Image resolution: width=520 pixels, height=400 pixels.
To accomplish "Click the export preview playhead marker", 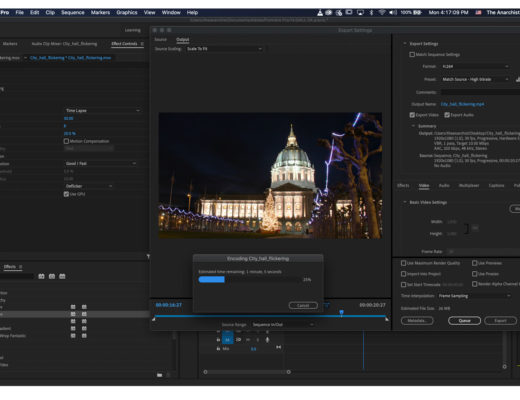I will tap(341, 313).
